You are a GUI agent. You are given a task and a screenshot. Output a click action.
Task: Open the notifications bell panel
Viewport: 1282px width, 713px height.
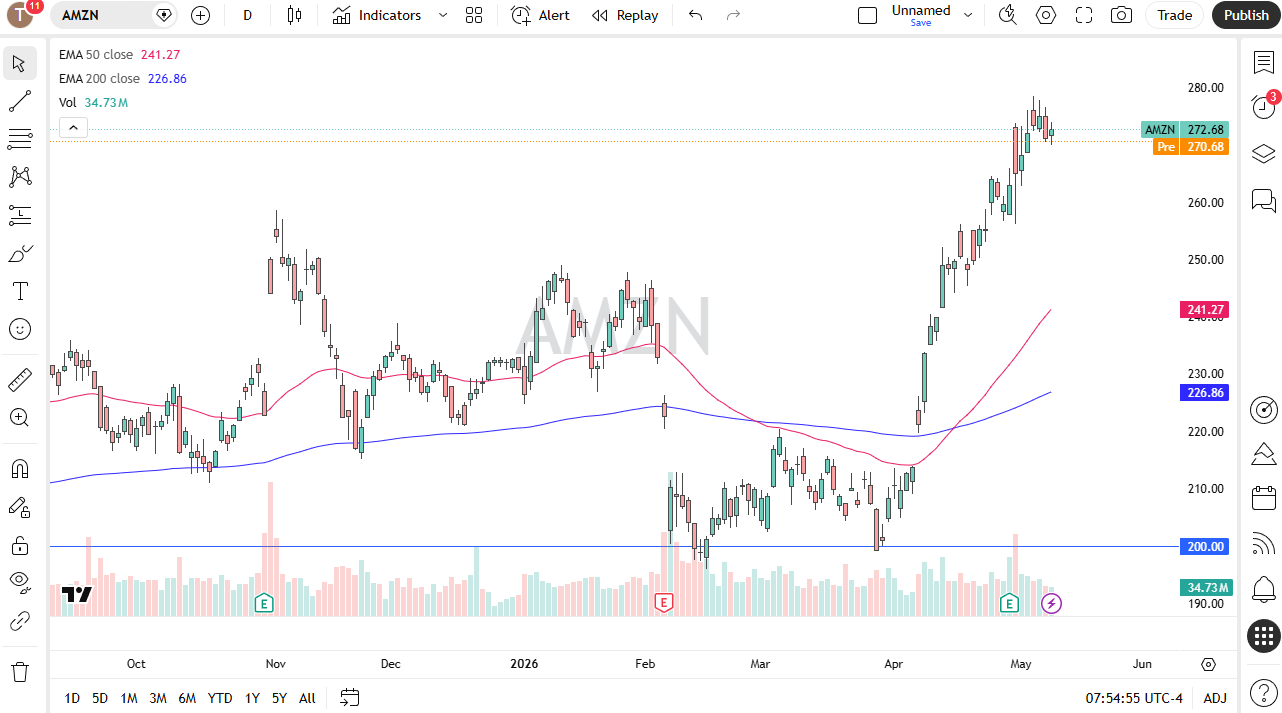(x=1263, y=589)
